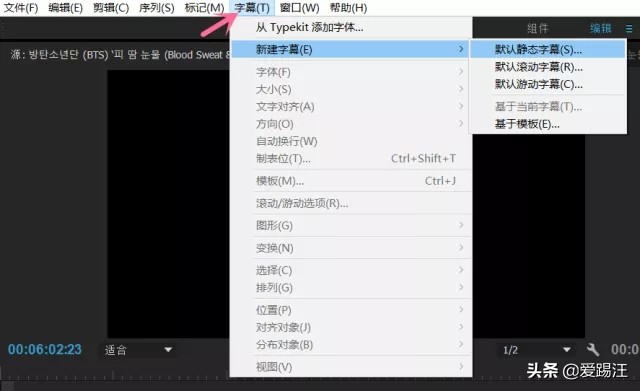Viewport: 640px width, 391px height.
Task: Click 滚动/游动选项(R)... item
Action: point(351,203)
